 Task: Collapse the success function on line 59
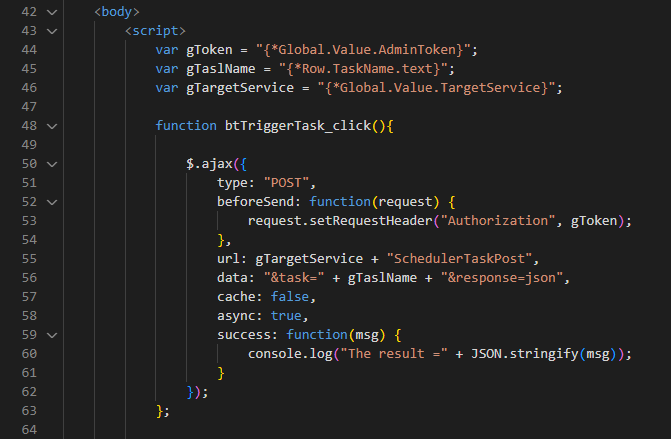click(52, 335)
